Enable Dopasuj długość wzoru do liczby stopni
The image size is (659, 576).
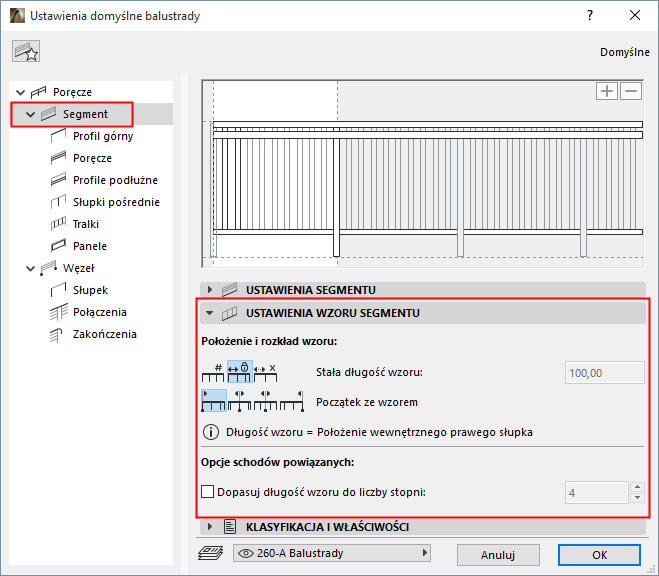coord(207,492)
